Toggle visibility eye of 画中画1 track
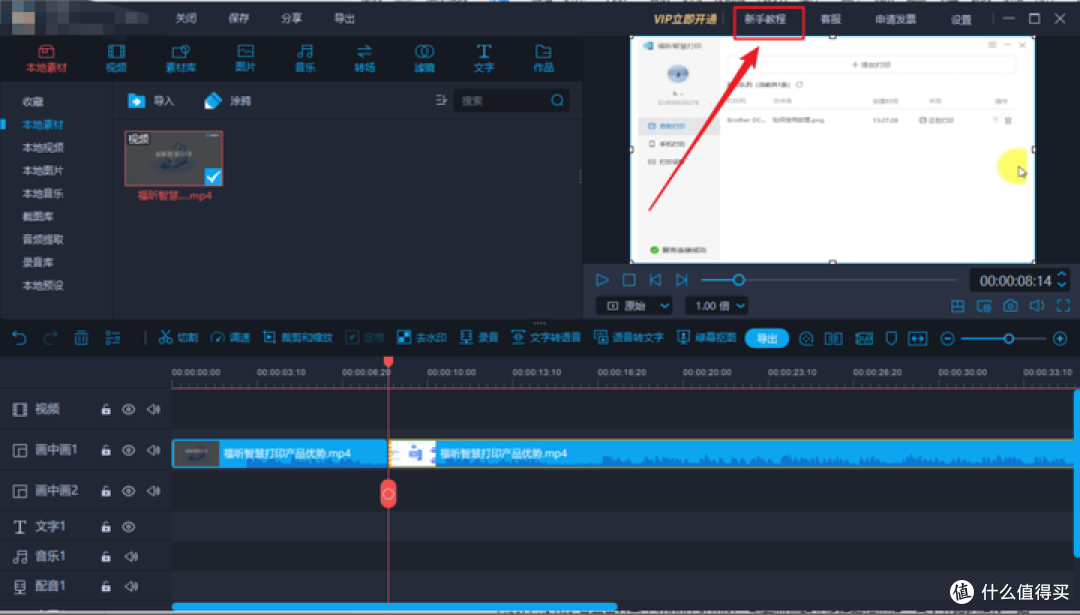This screenshot has height=615, width=1080. [129, 450]
